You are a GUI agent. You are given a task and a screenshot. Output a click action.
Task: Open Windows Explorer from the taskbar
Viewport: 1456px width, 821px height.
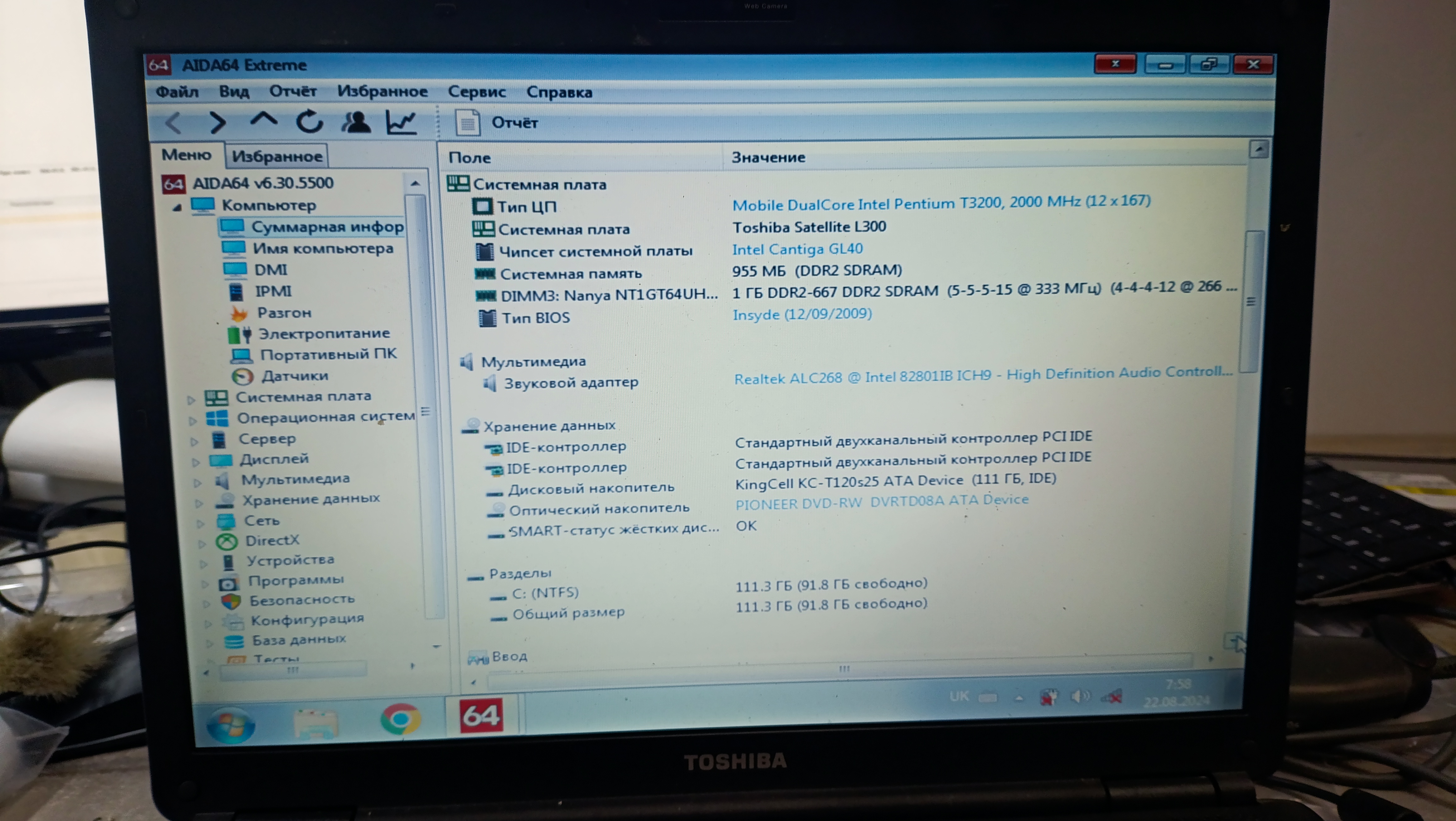coord(316,724)
